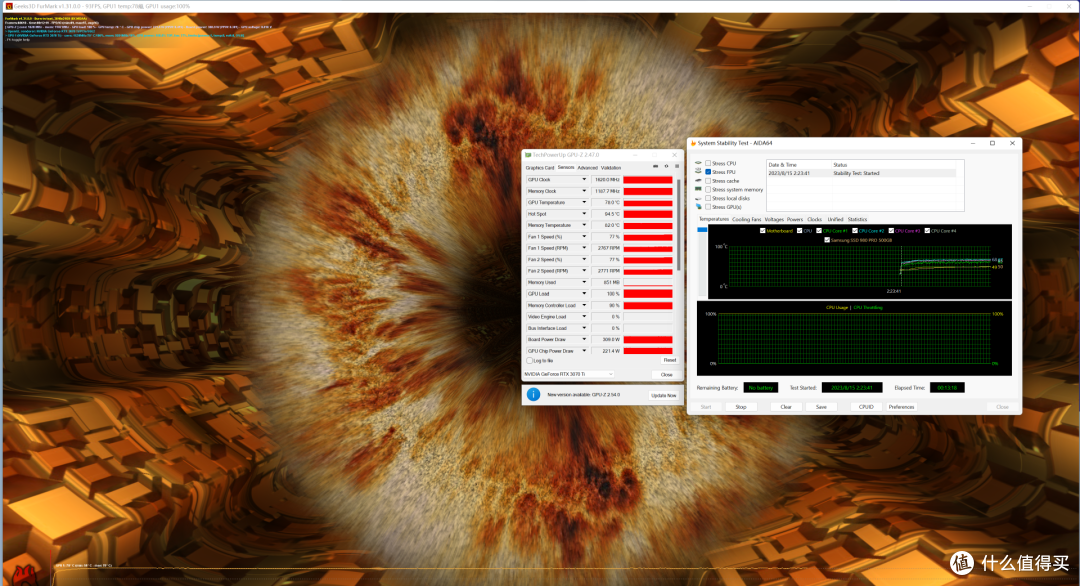Switch to the Validation tab in GPU-Z
The image size is (1080, 586).
pyautogui.click(x=611, y=168)
